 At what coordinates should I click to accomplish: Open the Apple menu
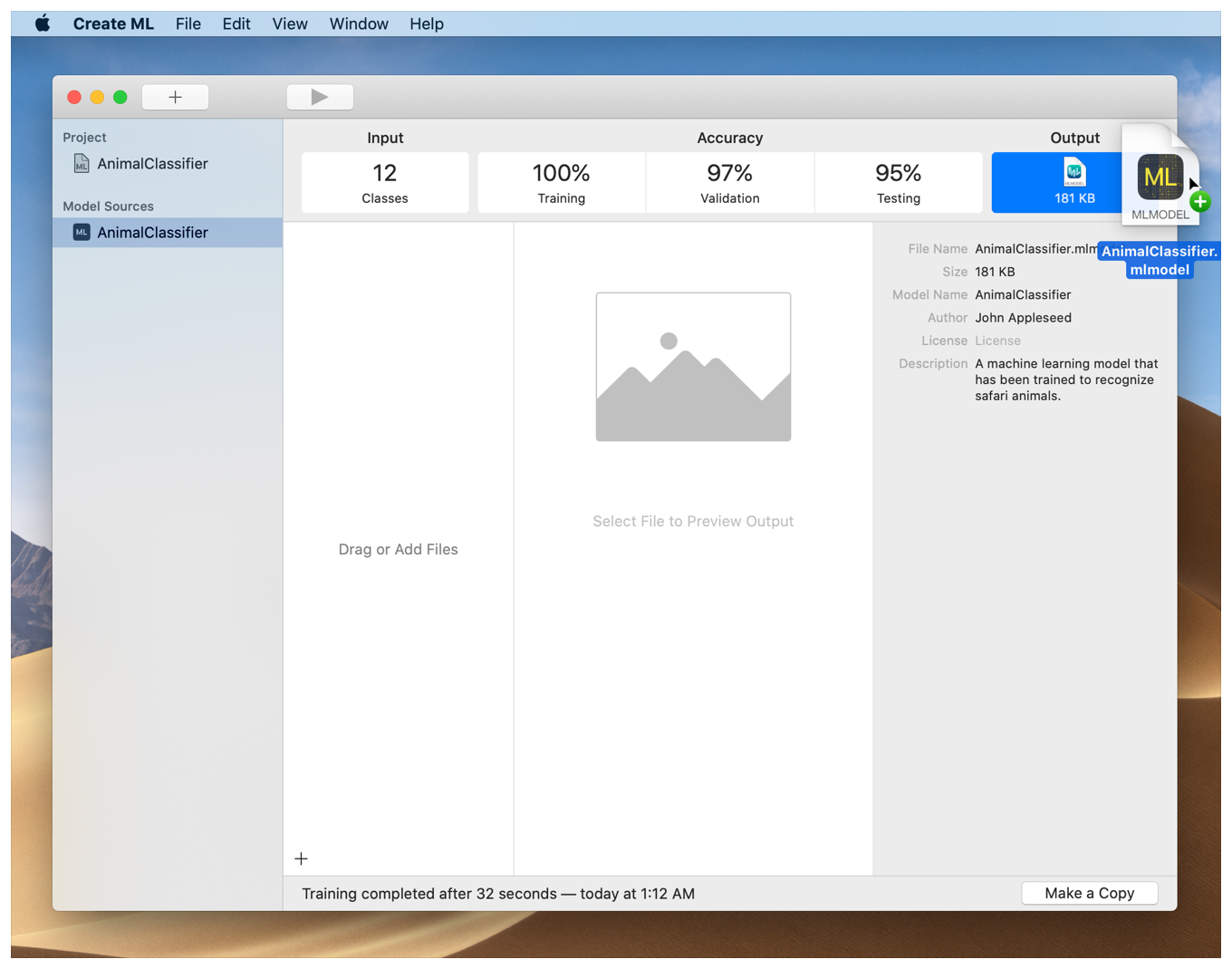43,24
